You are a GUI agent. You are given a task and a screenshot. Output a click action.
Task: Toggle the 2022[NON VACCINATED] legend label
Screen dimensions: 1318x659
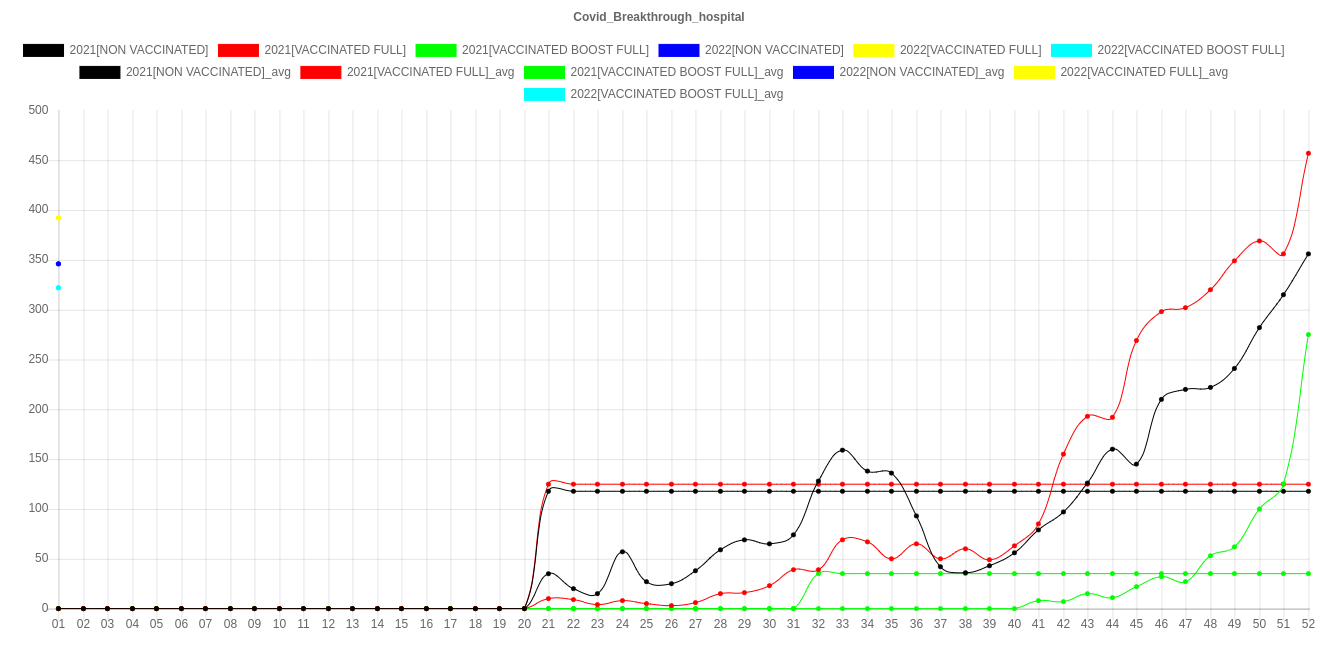(x=773, y=50)
